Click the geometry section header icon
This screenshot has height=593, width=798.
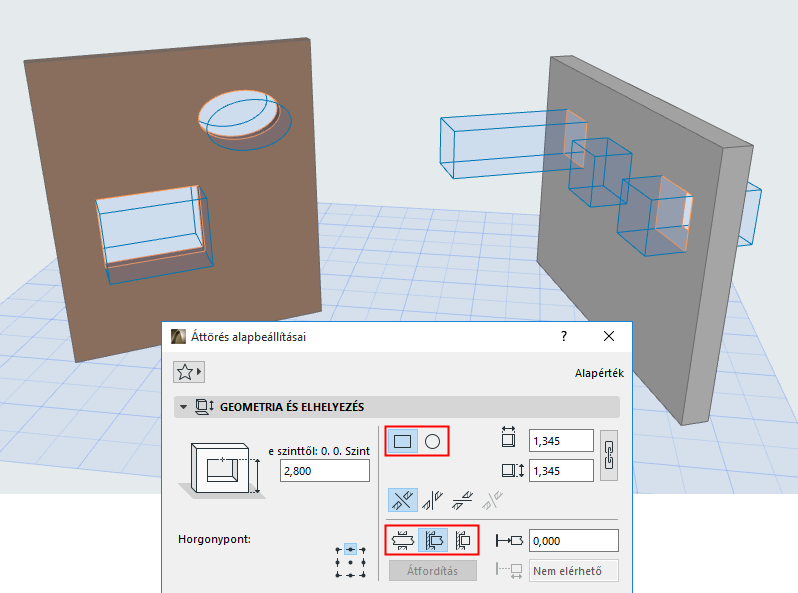pyautogui.click(x=205, y=407)
